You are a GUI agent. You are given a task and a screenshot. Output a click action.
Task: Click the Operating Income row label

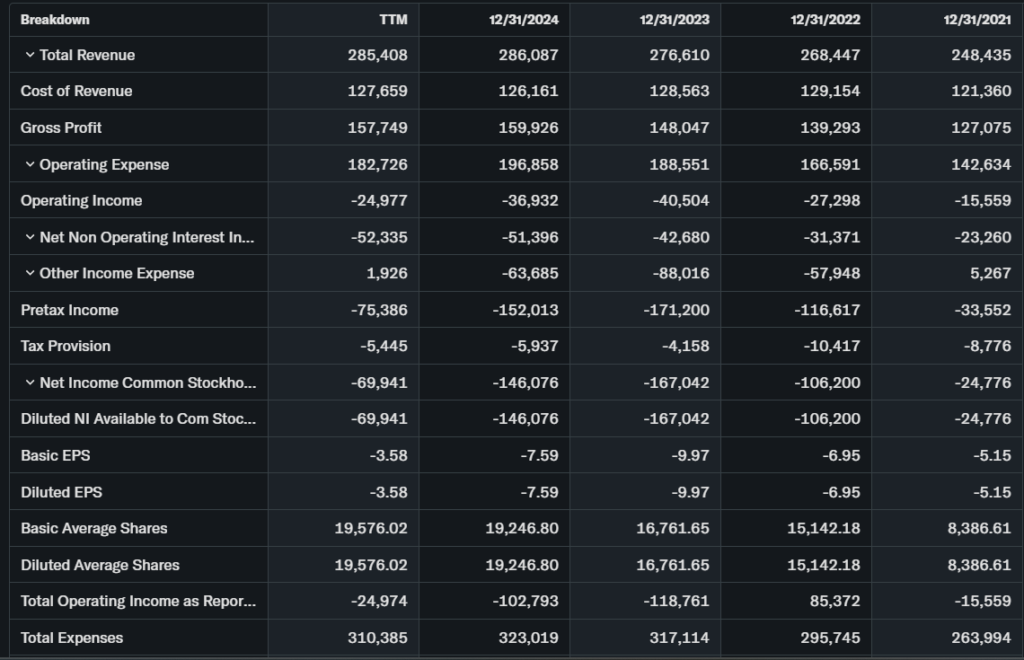coord(81,201)
